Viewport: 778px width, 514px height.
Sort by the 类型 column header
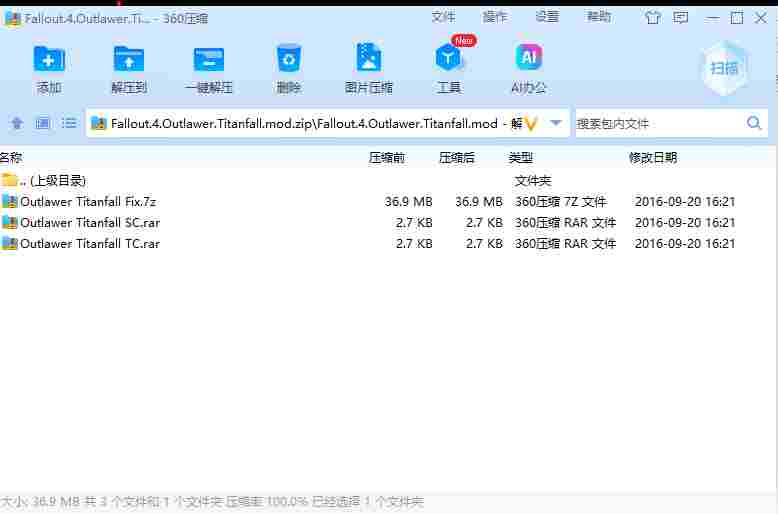point(520,158)
